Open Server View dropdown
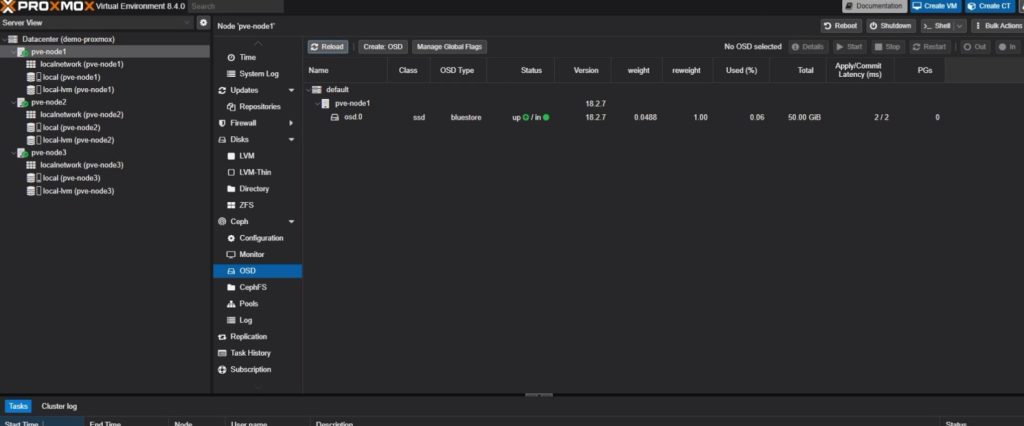Viewport: 1024px width, 426px height. [x=187, y=23]
